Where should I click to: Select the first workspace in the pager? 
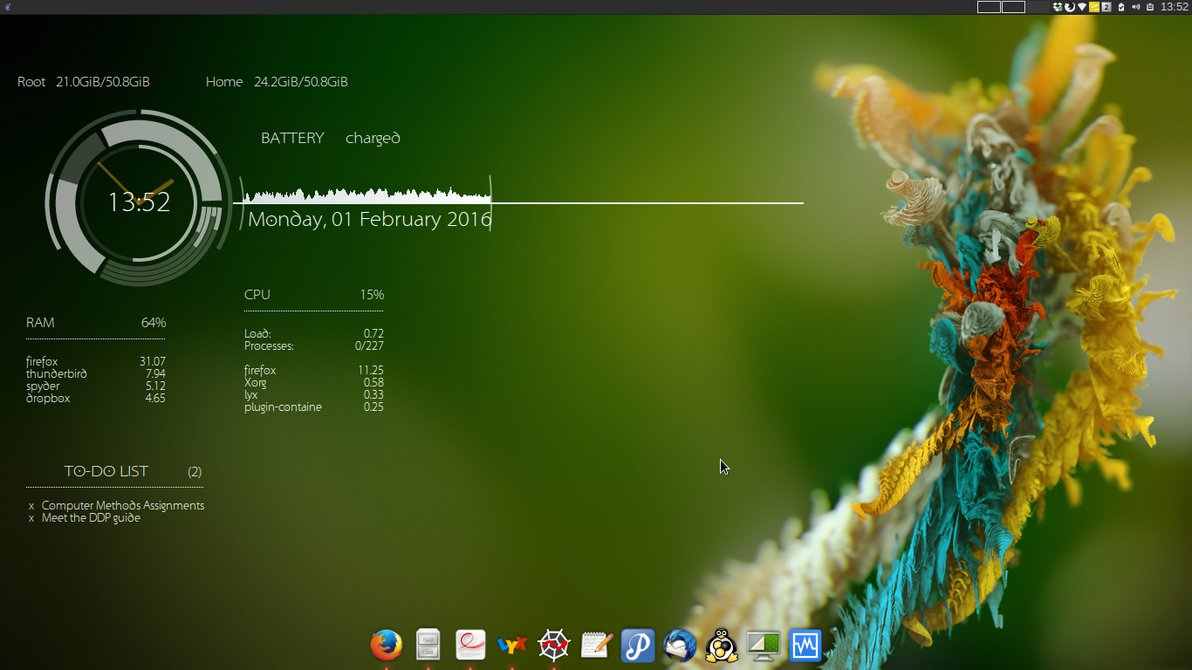(x=990, y=6)
